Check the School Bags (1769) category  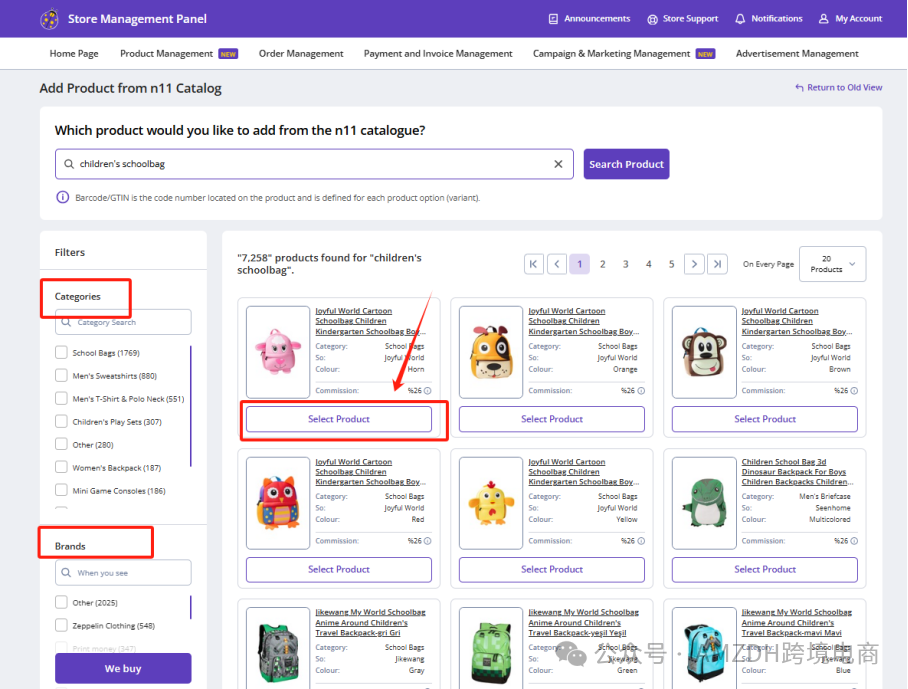point(61,353)
